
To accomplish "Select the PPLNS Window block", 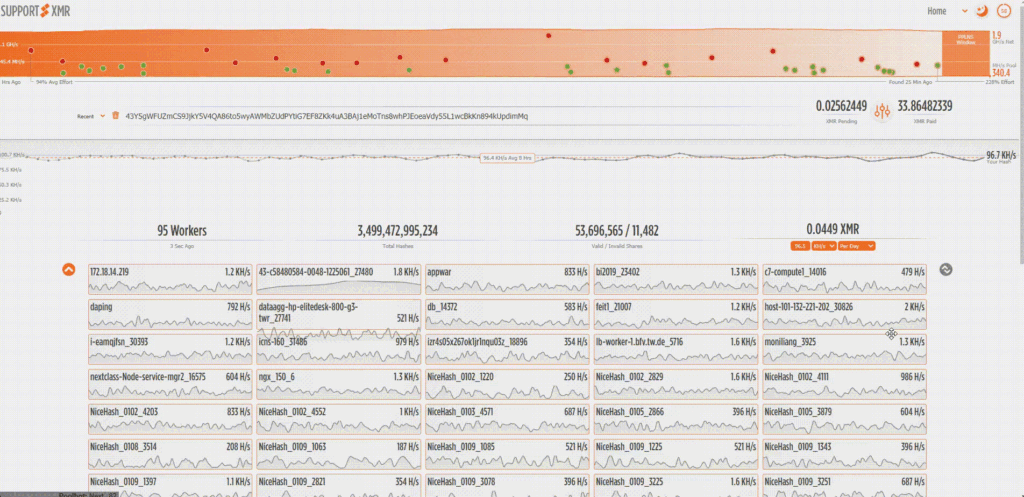I will tap(965, 42).
